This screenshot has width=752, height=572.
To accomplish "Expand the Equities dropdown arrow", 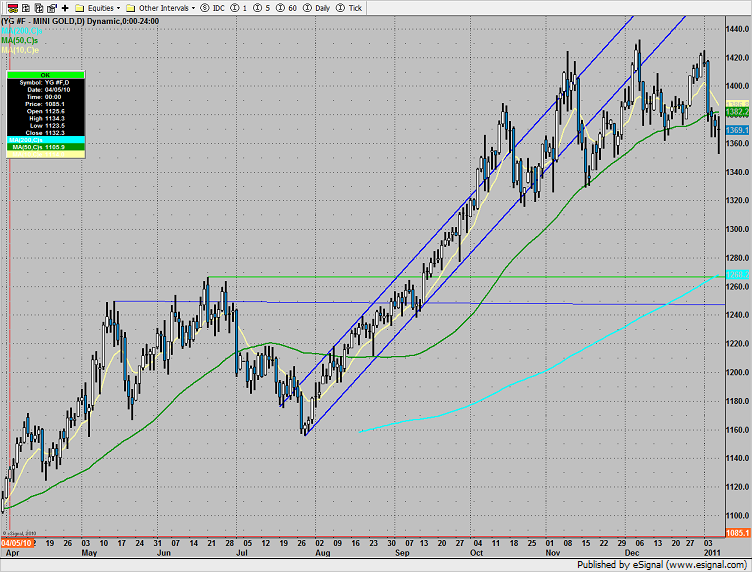I will pos(118,7).
